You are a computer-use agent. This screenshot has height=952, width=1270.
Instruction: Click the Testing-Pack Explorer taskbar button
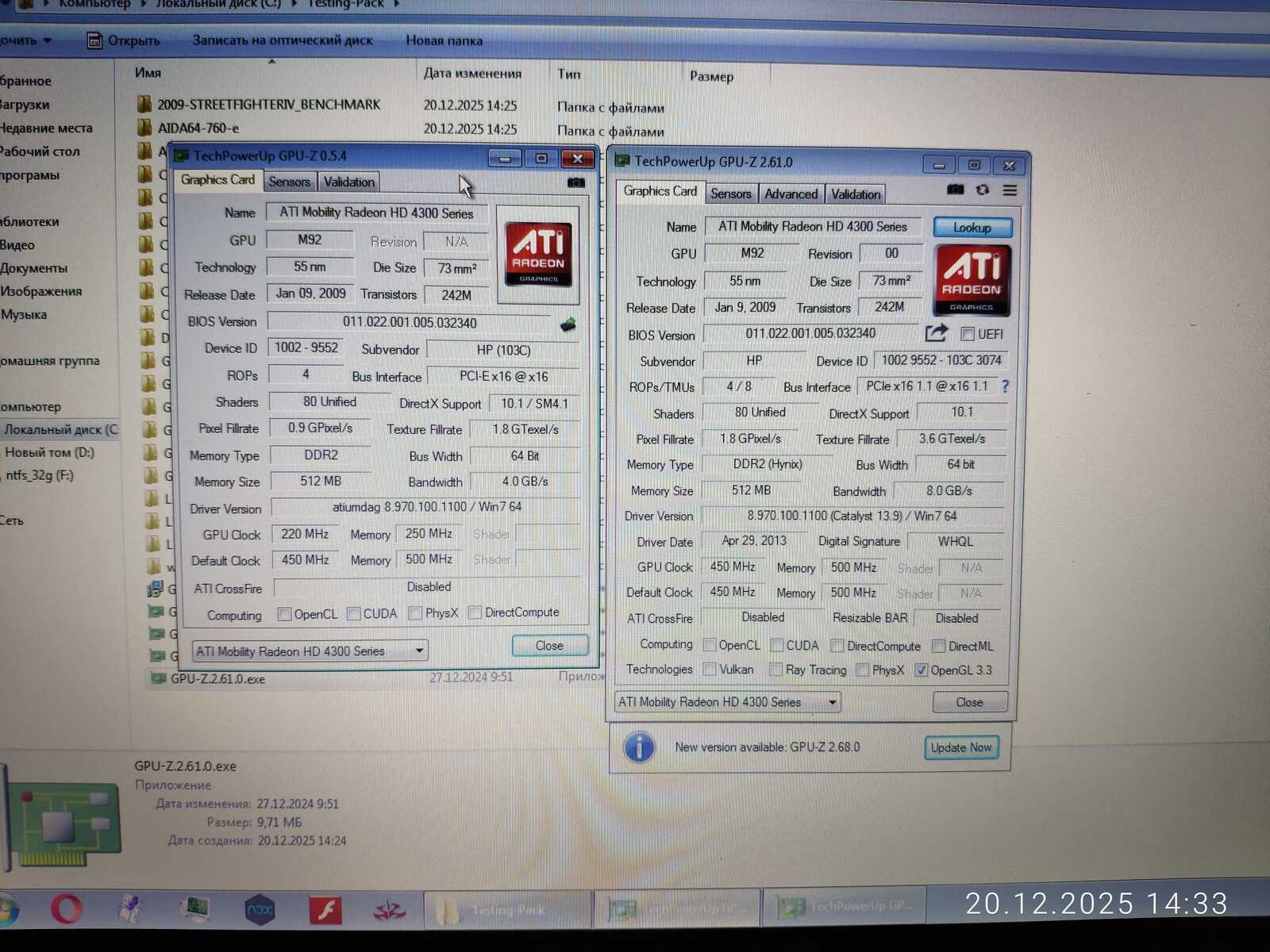point(509,909)
